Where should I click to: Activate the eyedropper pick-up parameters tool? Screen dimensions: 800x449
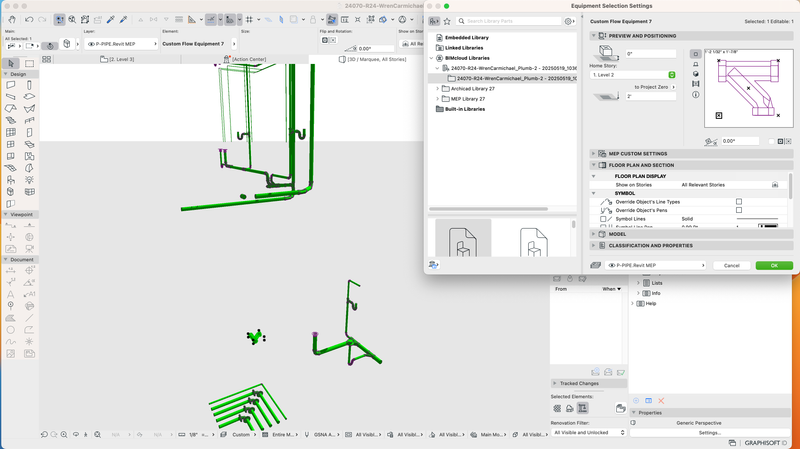coord(110,19)
